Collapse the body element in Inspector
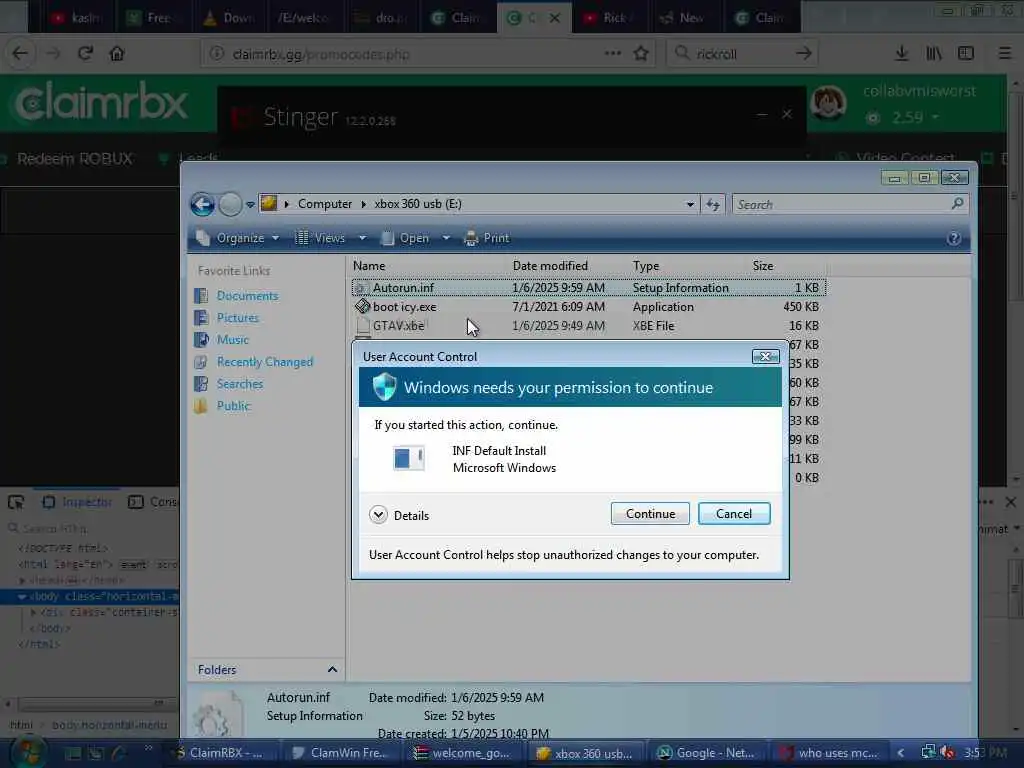Image resolution: width=1024 pixels, height=768 pixels. click(x=22, y=596)
